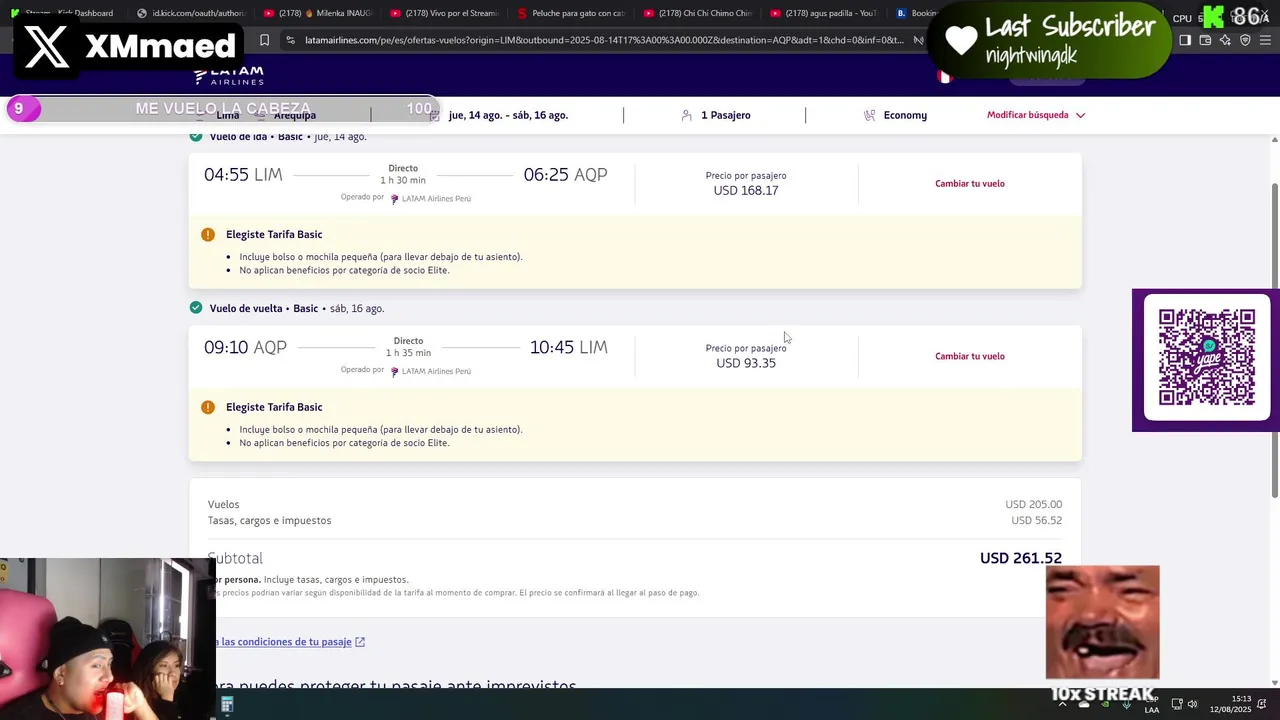Open the browser wallet icon
The width and height of the screenshot is (1280, 720).
[1205, 40]
